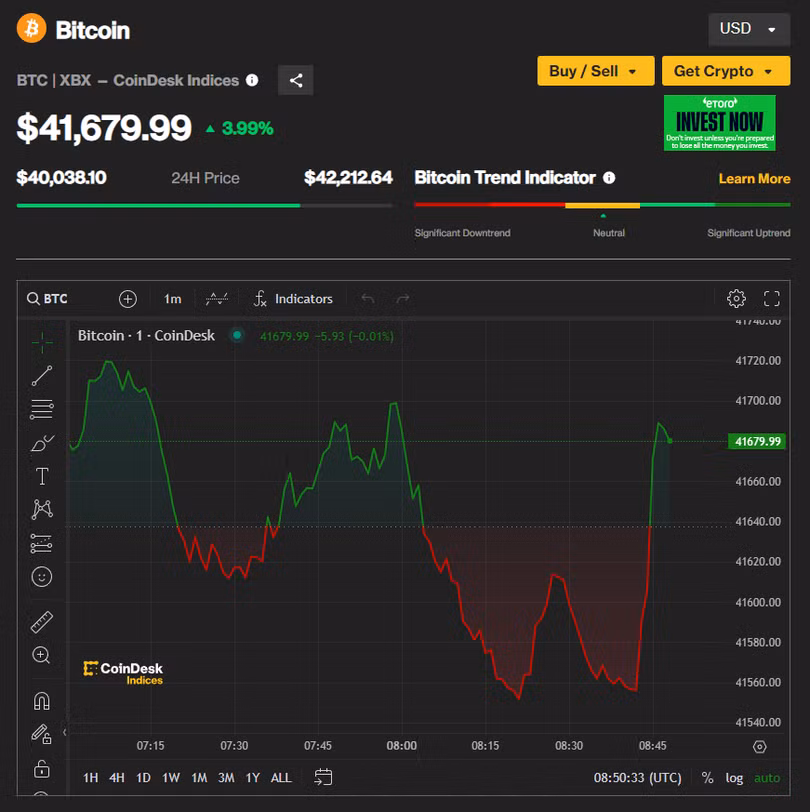Toggle log scale on chart
810x812 pixels.
tap(734, 777)
